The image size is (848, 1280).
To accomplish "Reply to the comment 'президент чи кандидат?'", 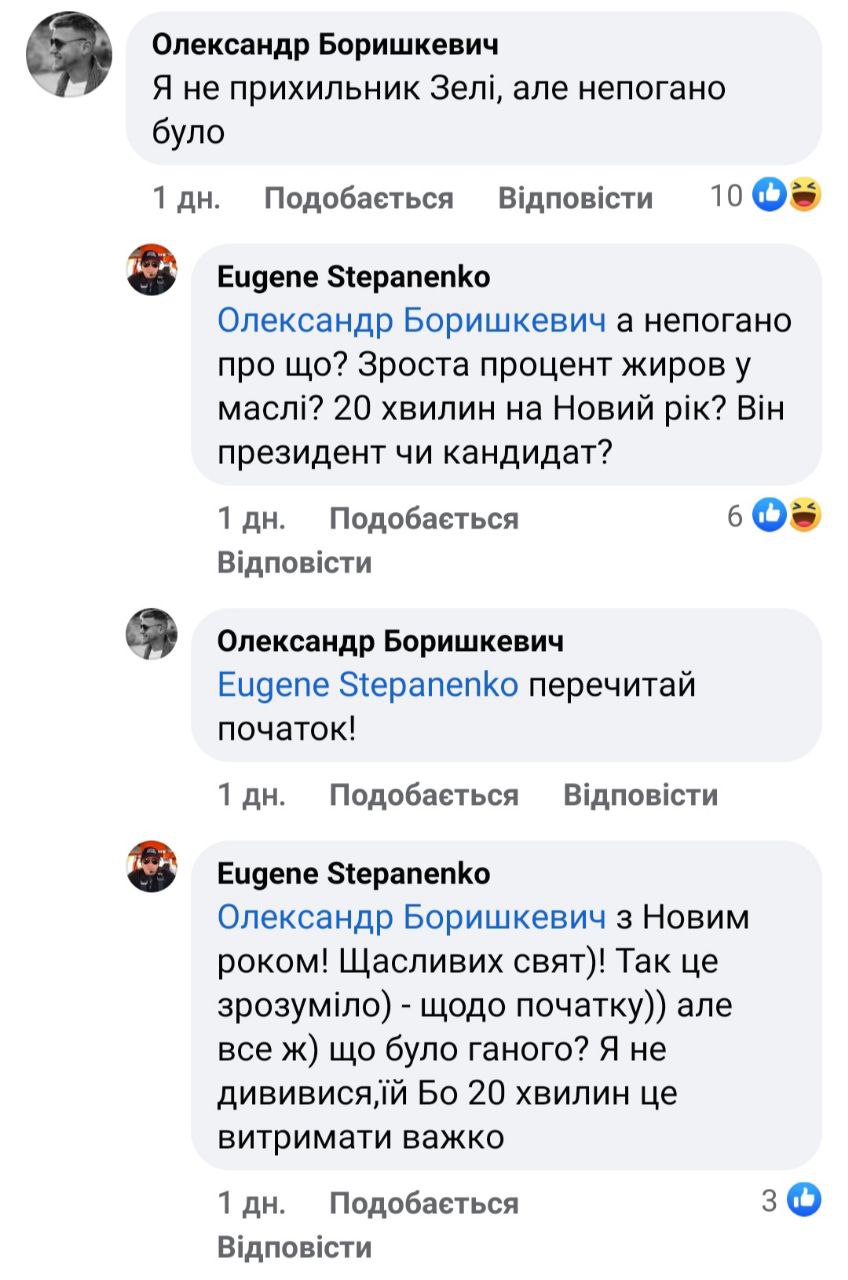I will pos(294,562).
